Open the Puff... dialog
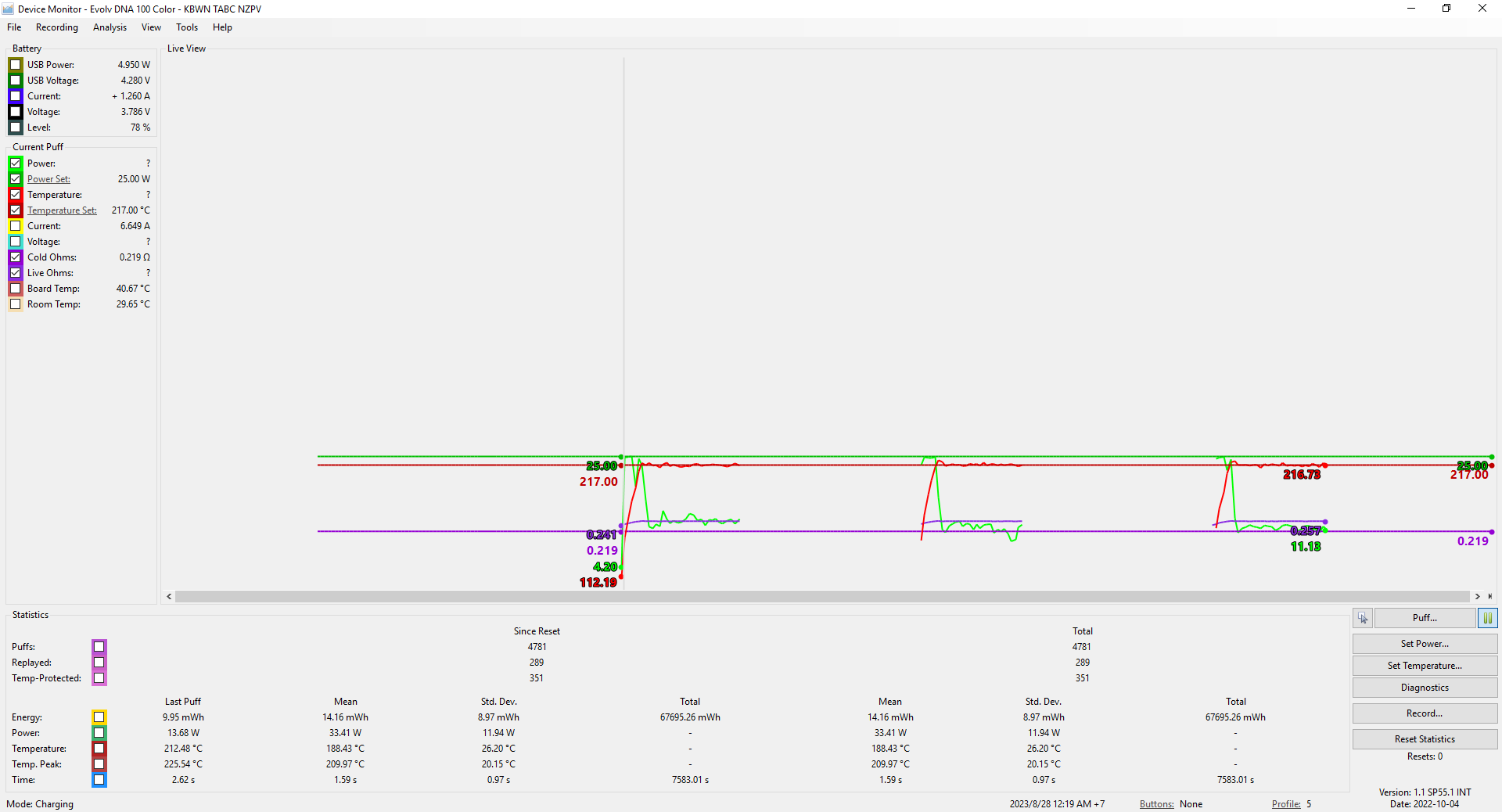The image size is (1502, 812). point(1424,618)
